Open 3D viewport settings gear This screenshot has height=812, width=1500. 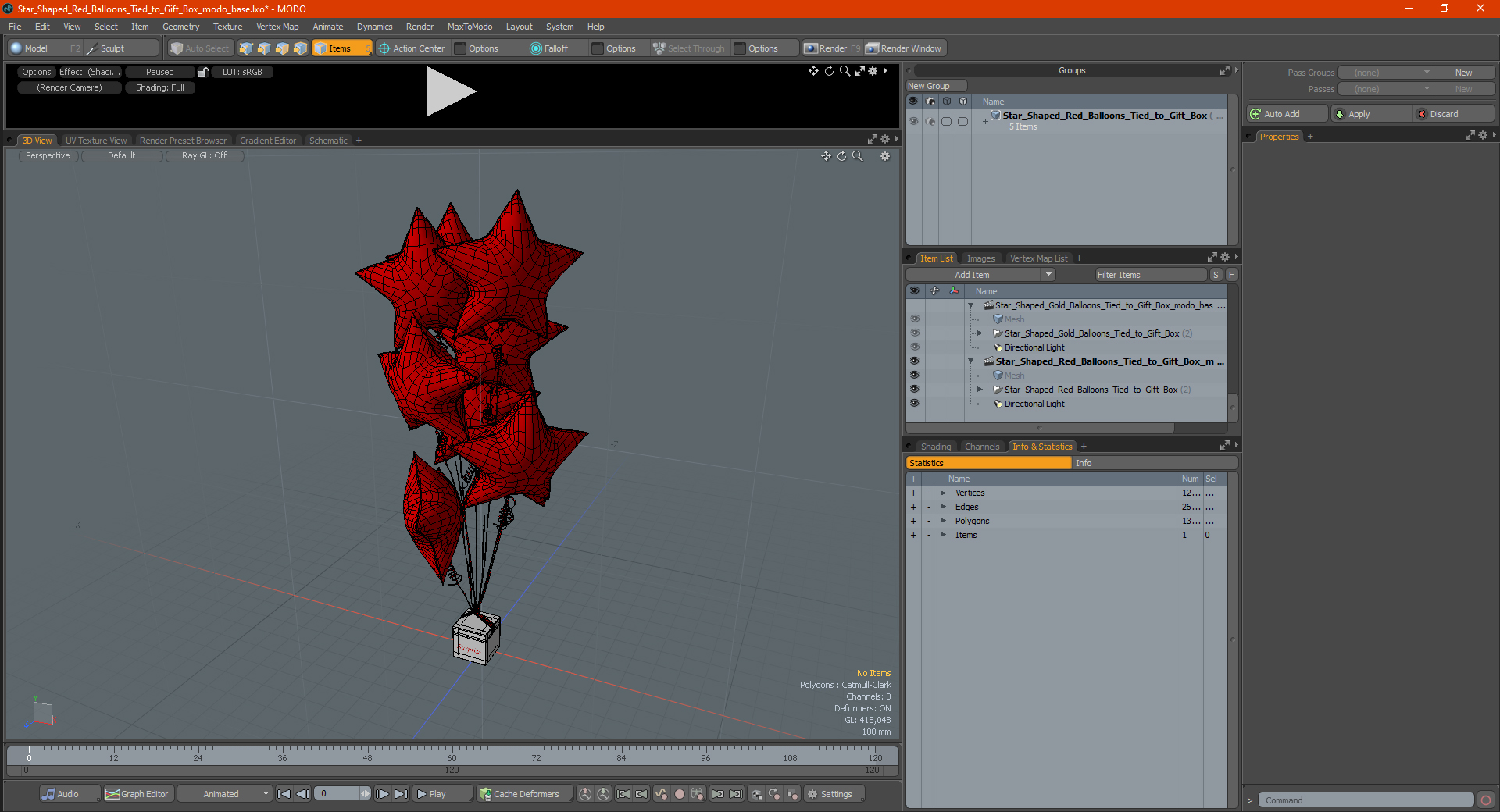885,156
